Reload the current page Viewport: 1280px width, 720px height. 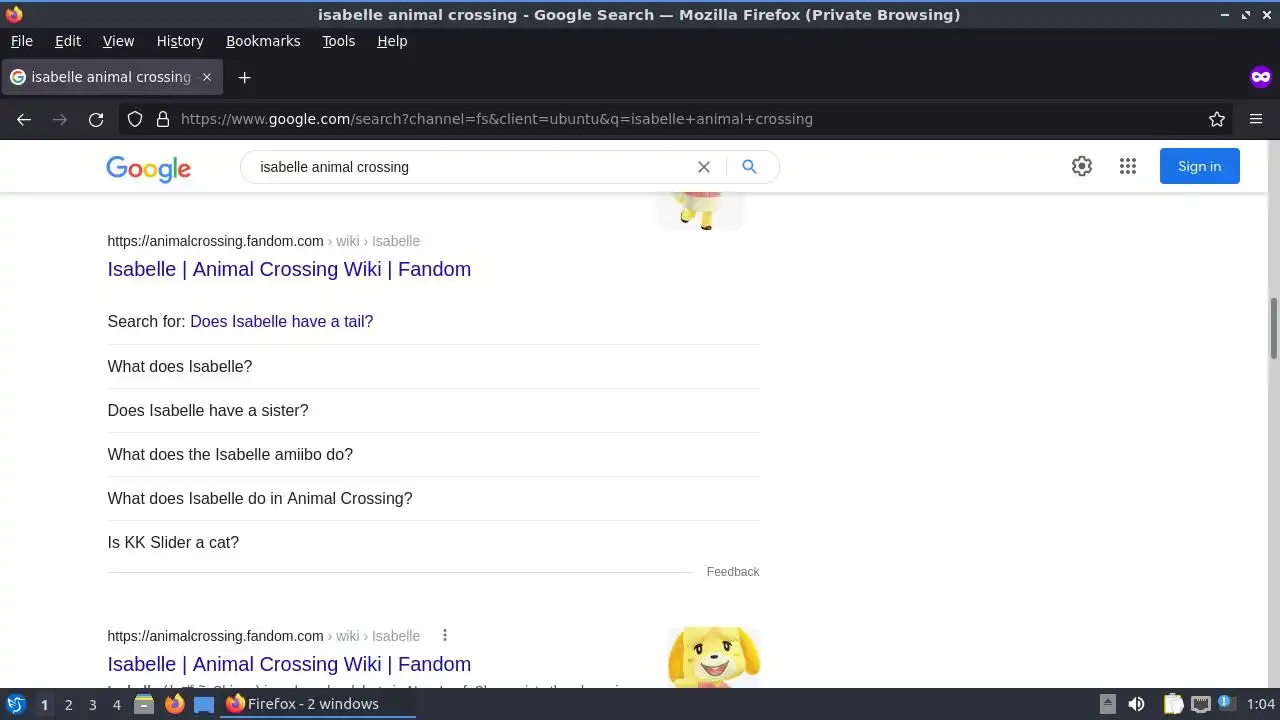tap(96, 119)
